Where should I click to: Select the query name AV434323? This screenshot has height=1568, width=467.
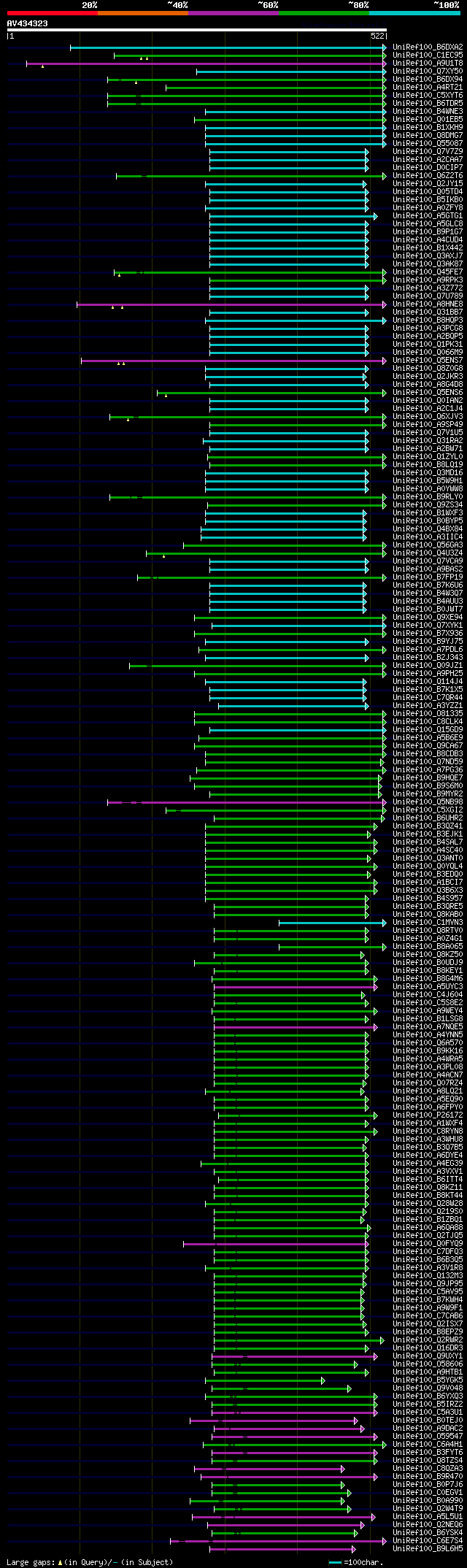click(27, 23)
